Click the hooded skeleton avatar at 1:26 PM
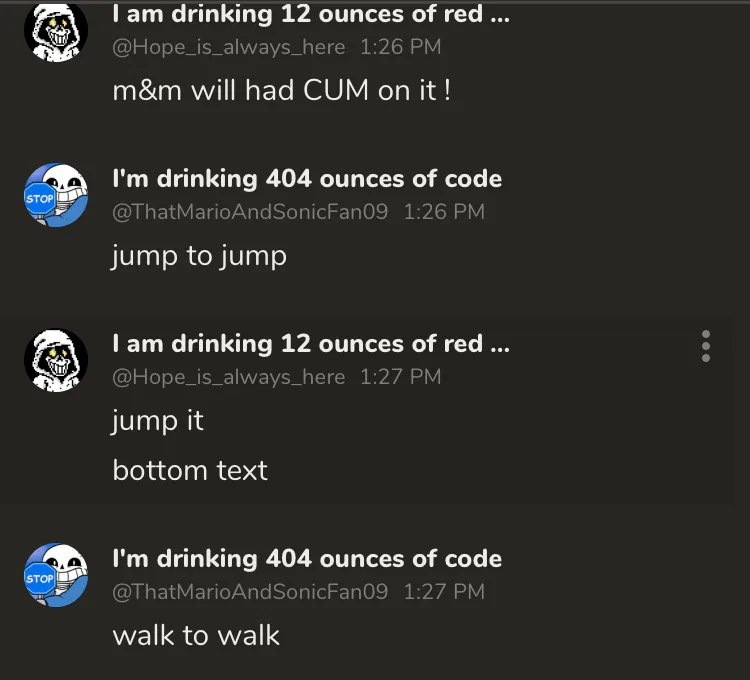 56,31
